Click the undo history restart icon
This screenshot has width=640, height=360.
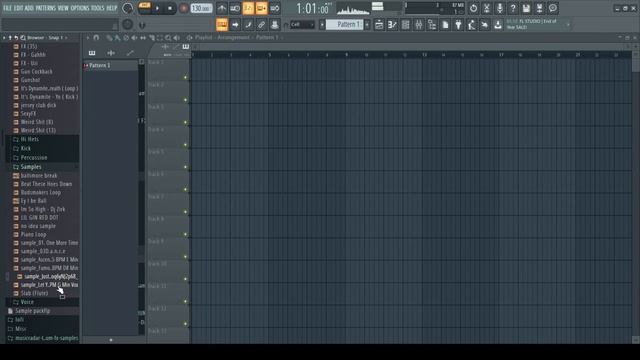(x=473, y=8)
